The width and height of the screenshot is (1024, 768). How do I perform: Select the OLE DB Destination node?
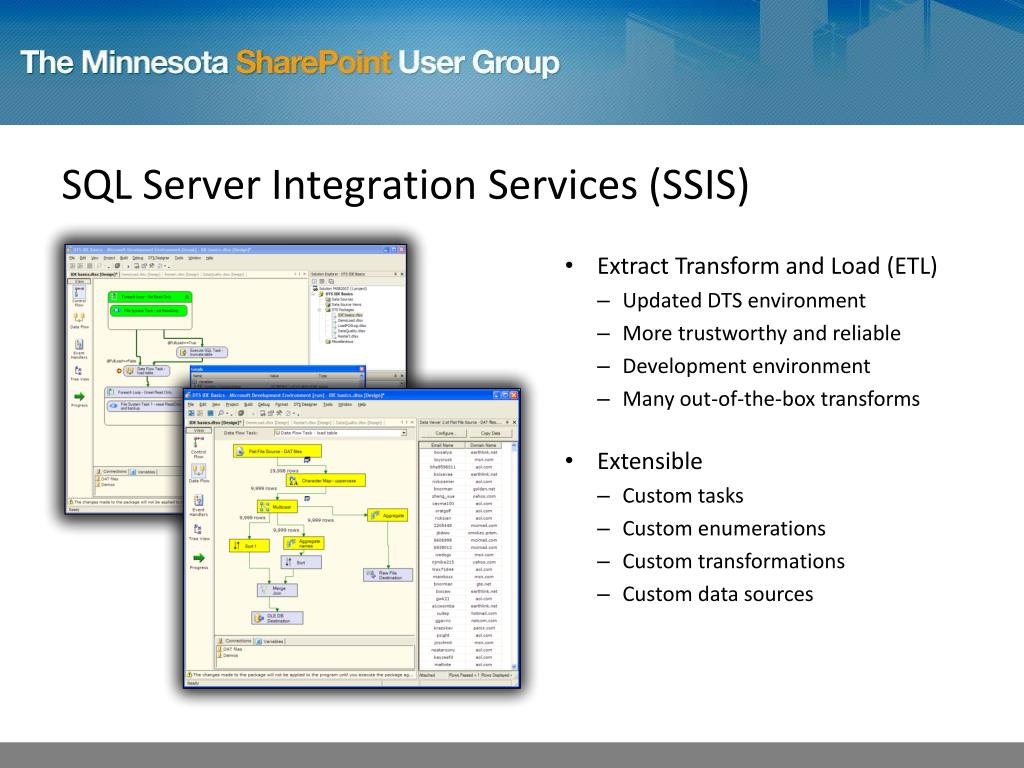tap(278, 618)
